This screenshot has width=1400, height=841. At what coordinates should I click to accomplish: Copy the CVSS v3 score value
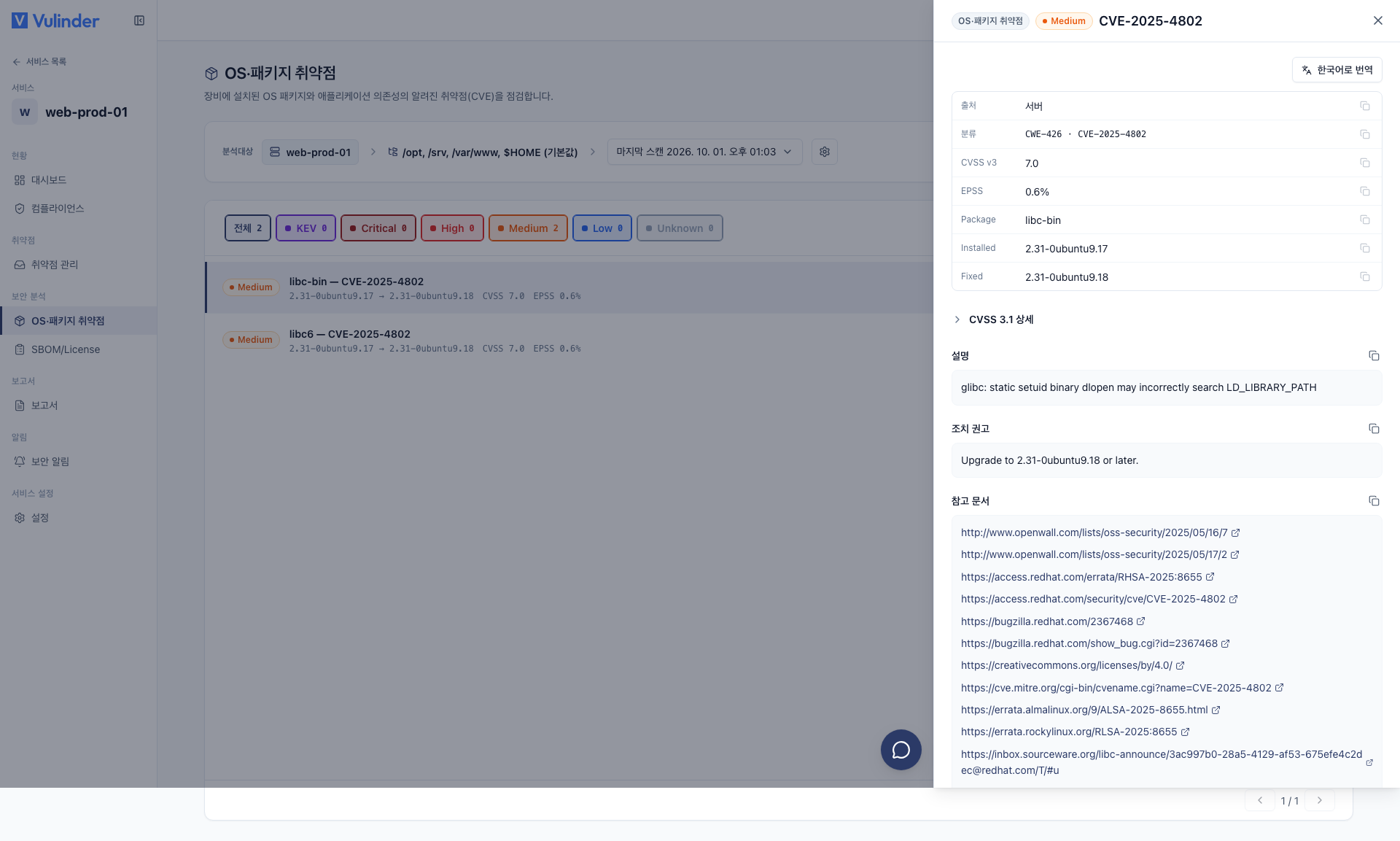[1365, 163]
